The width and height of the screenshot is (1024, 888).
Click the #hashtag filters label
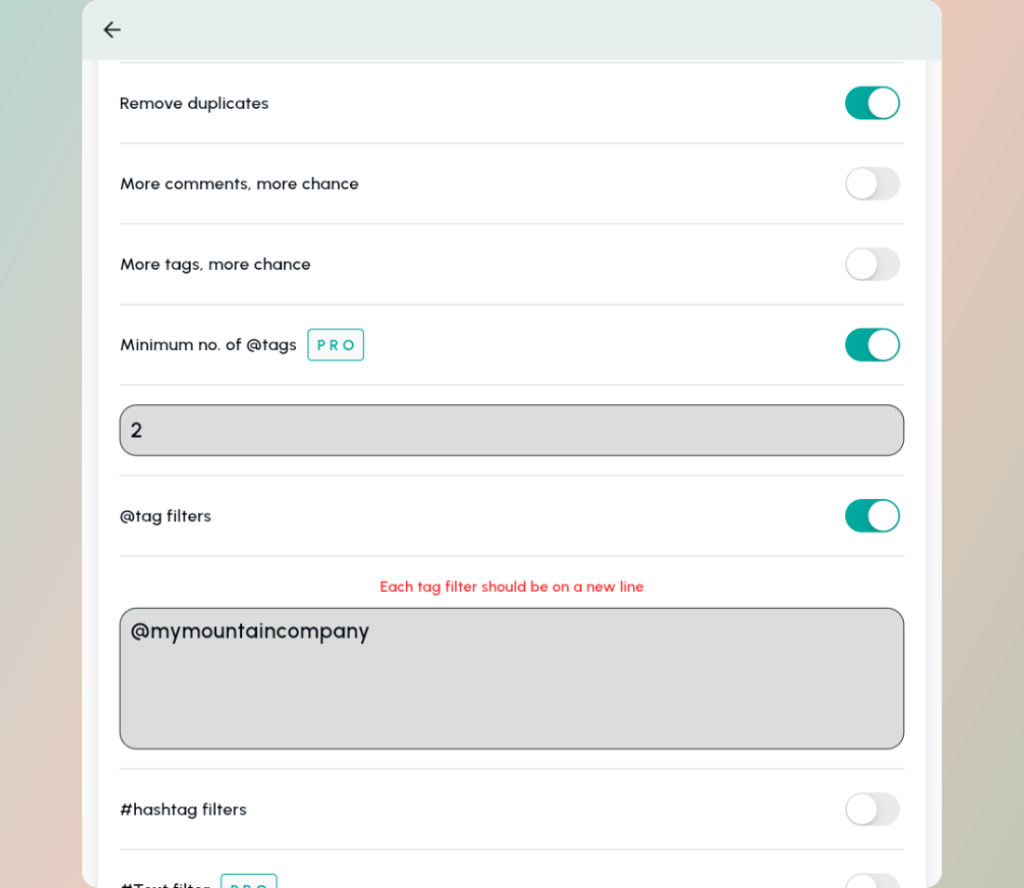183,810
